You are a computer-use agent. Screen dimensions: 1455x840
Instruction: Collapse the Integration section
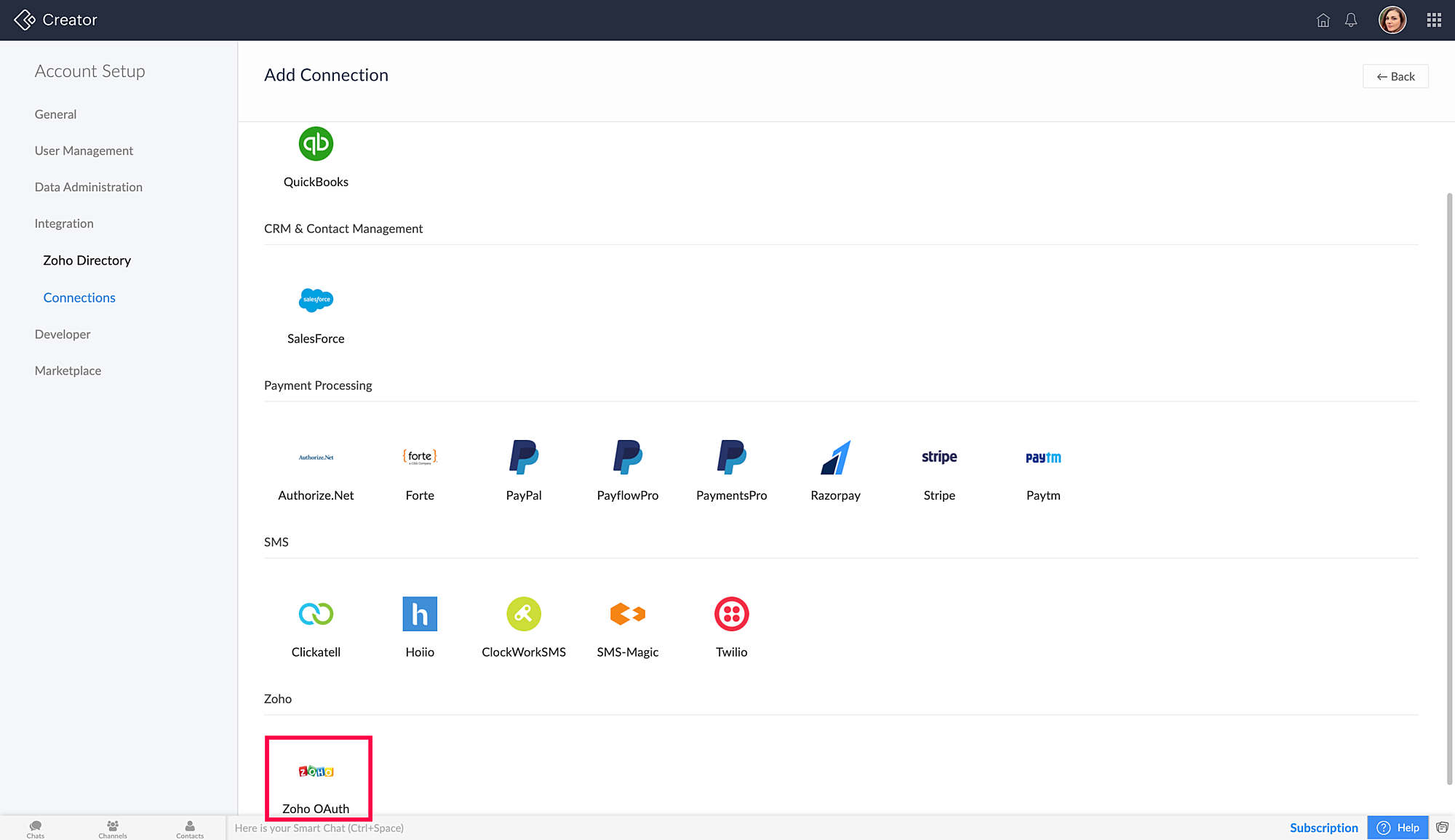pos(64,223)
